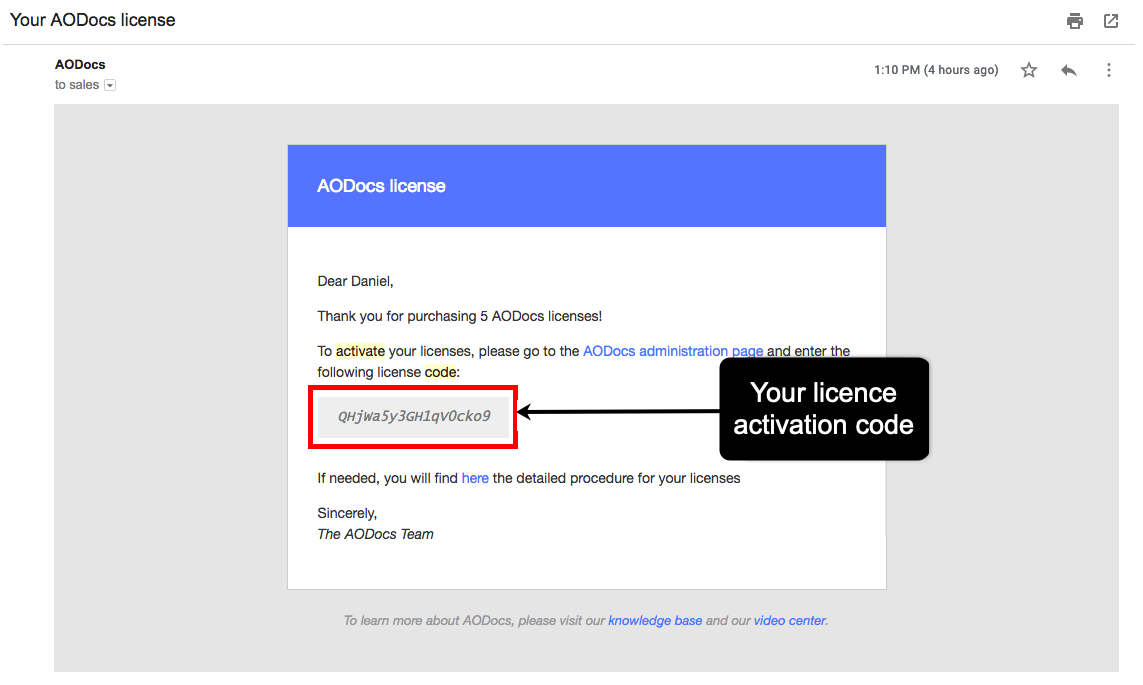Click the signature 'The AODocs Team'
Screen dimensions: 1143x685
pos(375,534)
